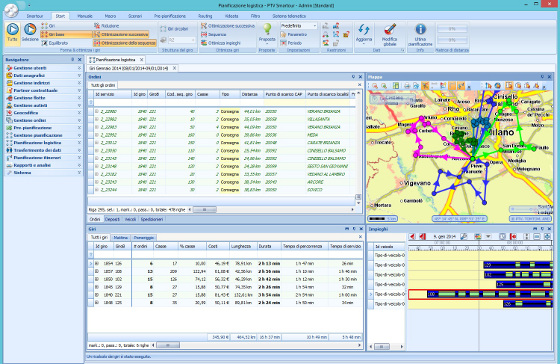Open Modifica globale brush icon
The image size is (560, 364).
(x=390, y=29)
